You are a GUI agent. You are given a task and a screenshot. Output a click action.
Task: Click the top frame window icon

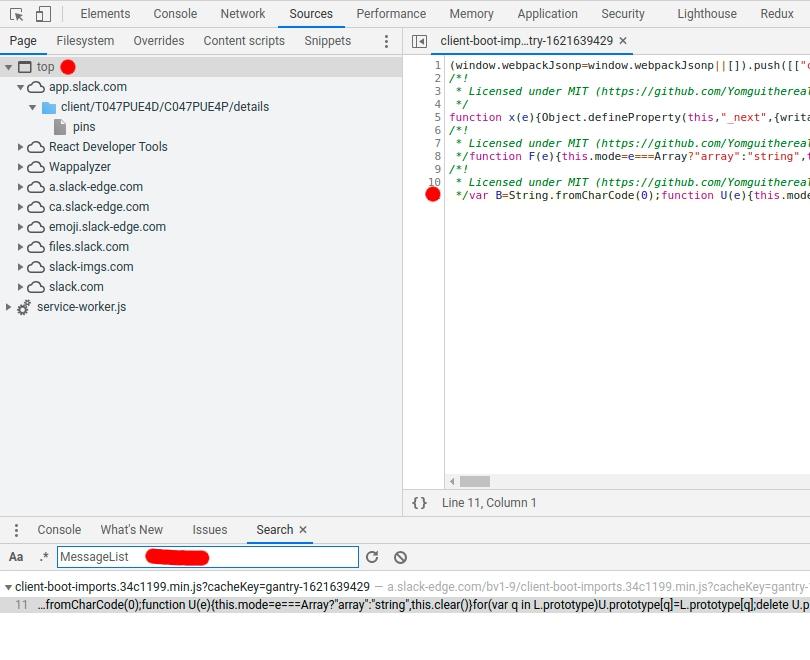24,67
